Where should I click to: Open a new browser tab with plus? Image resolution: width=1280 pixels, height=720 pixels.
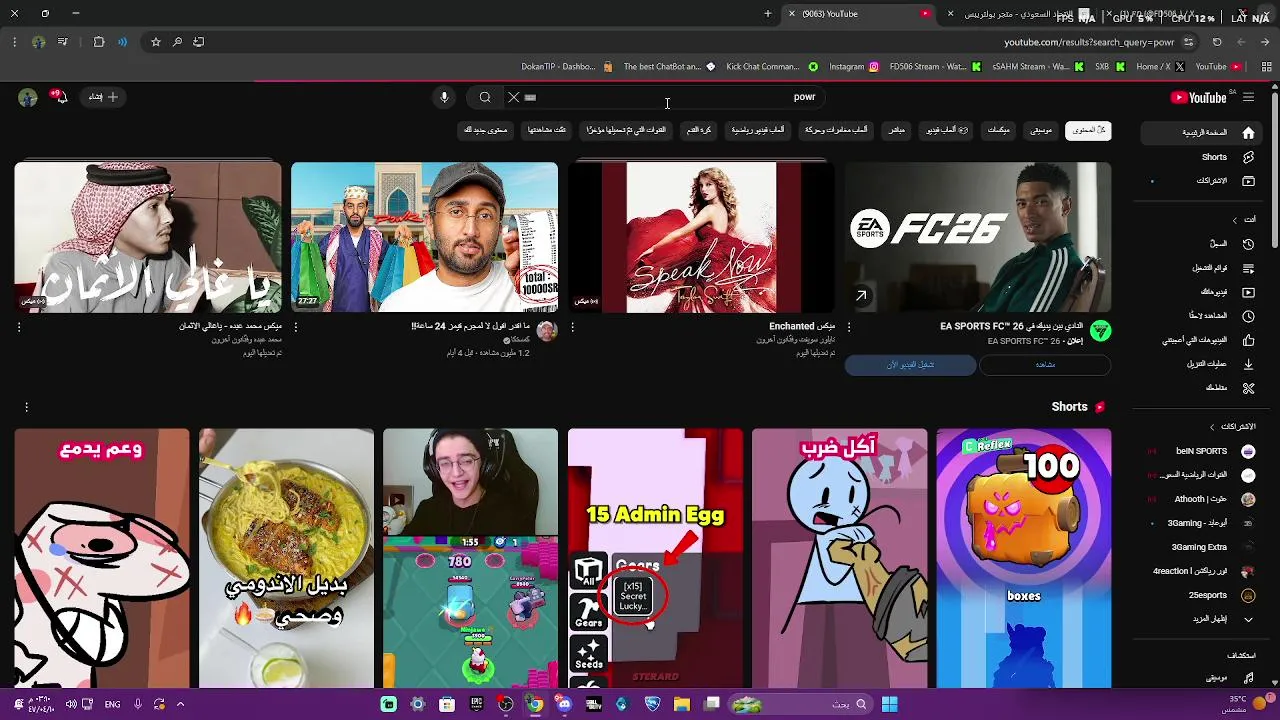(768, 14)
